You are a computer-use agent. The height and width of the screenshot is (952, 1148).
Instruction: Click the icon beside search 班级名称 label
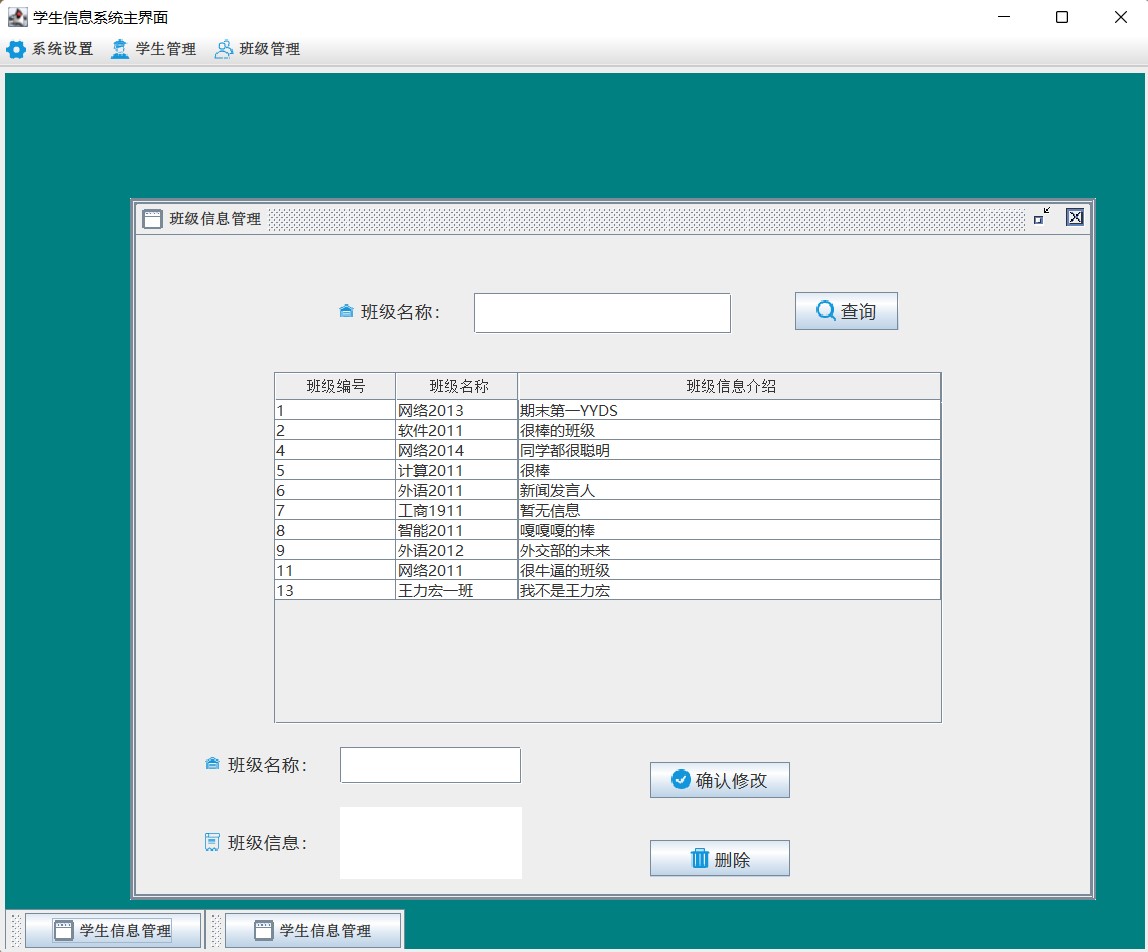tap(346, 311)
